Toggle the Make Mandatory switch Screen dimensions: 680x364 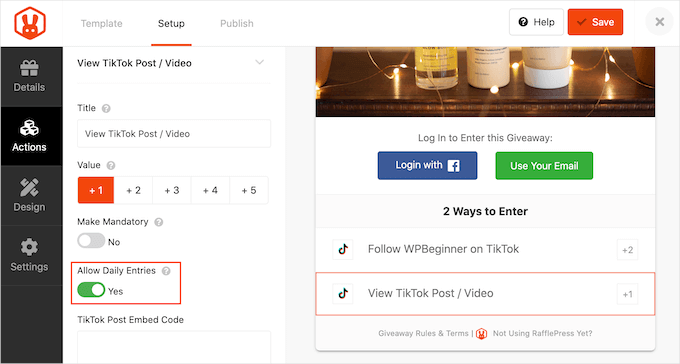[91, 241]
